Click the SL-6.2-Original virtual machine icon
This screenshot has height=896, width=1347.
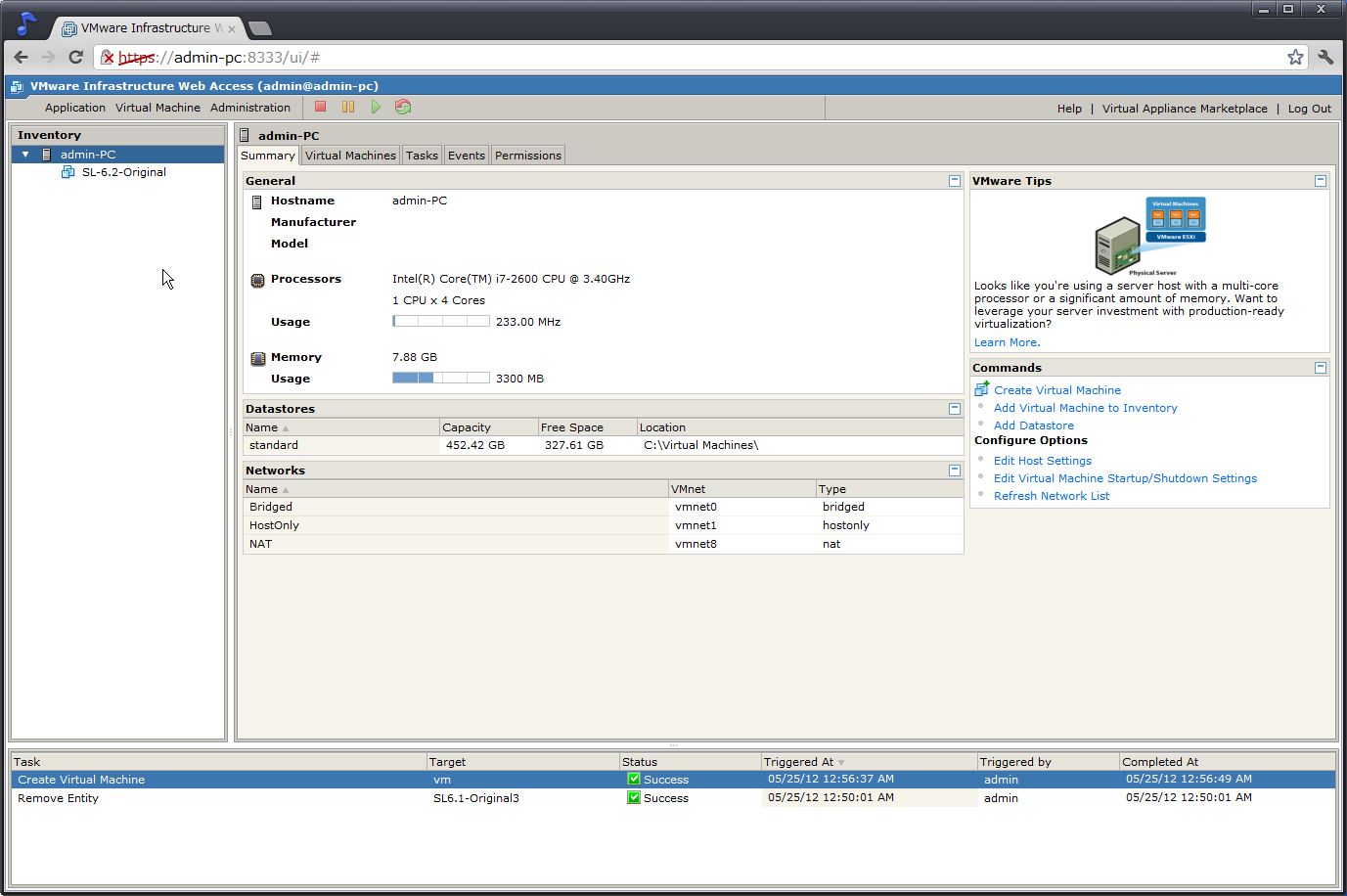point(67,172)
